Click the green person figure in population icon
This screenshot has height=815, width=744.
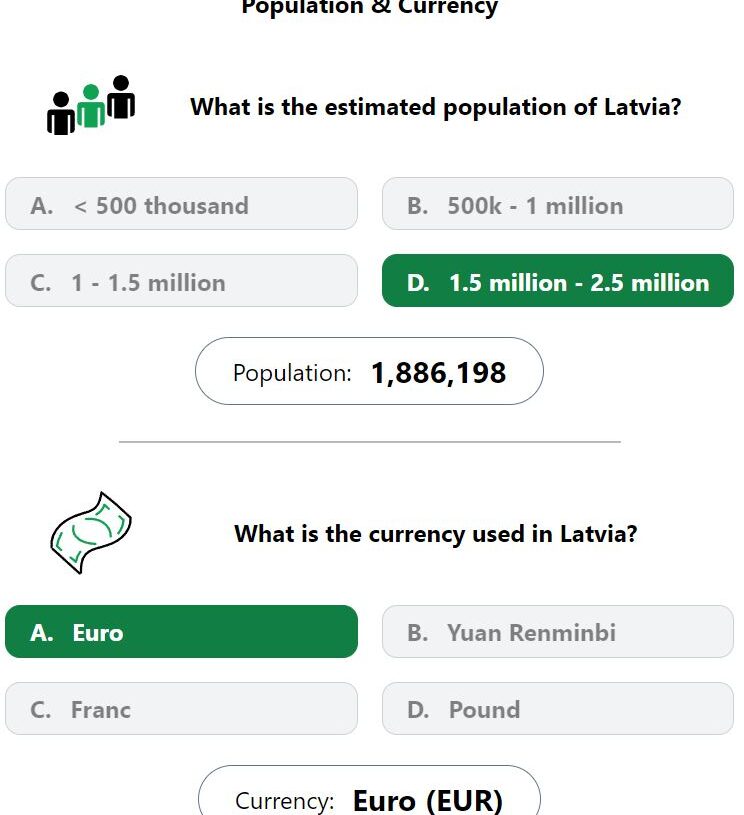pos(91,106)
